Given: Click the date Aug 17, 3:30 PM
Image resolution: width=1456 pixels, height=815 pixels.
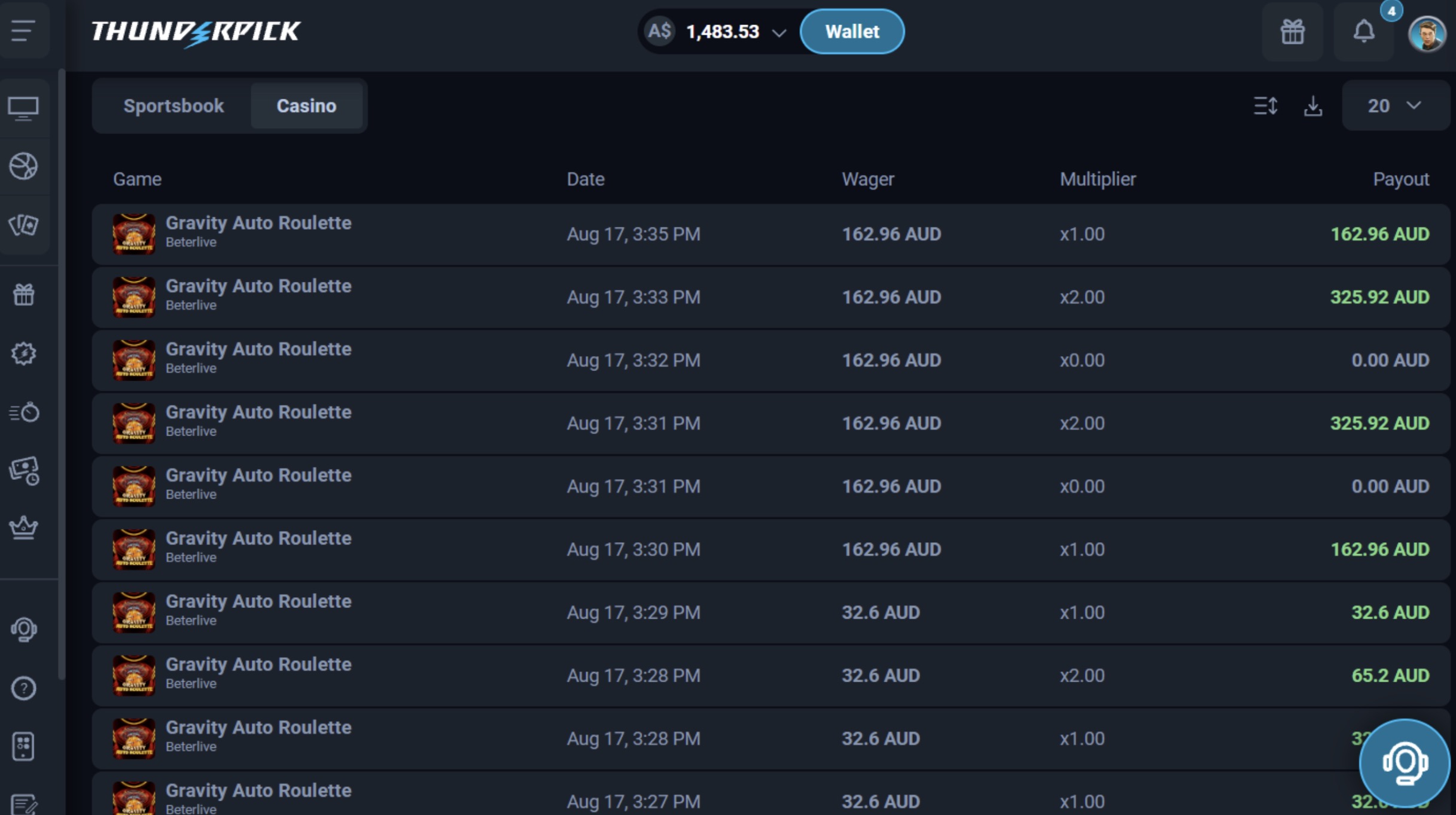Looking at the screenshot, I should pyautogui.click(x=633, y=549).
